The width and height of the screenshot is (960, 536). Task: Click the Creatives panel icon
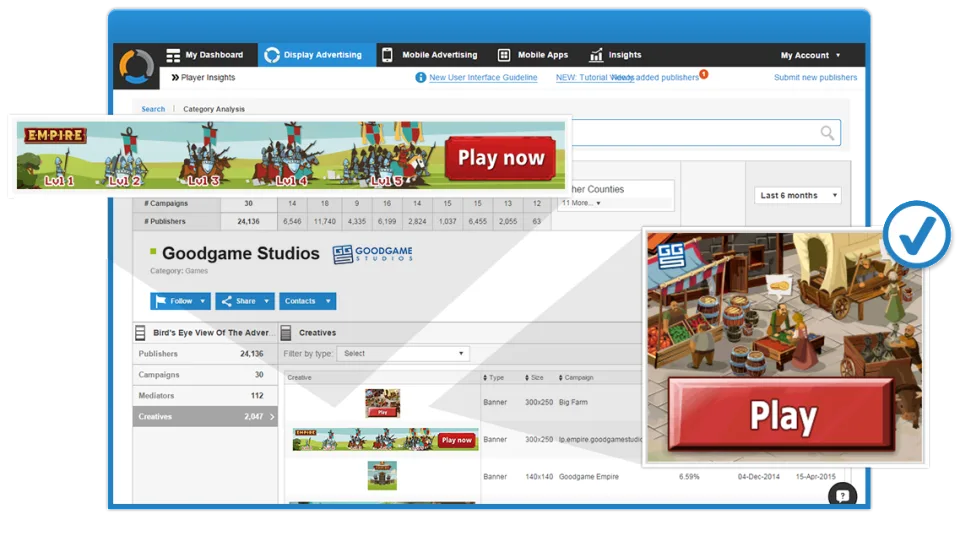pos(286,333)
